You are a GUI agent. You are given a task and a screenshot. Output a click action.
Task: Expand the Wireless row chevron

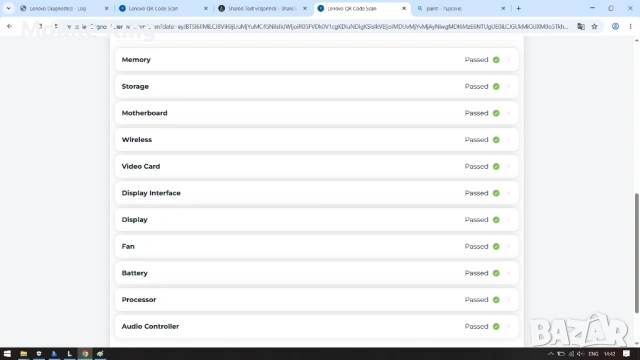point(509,140)
